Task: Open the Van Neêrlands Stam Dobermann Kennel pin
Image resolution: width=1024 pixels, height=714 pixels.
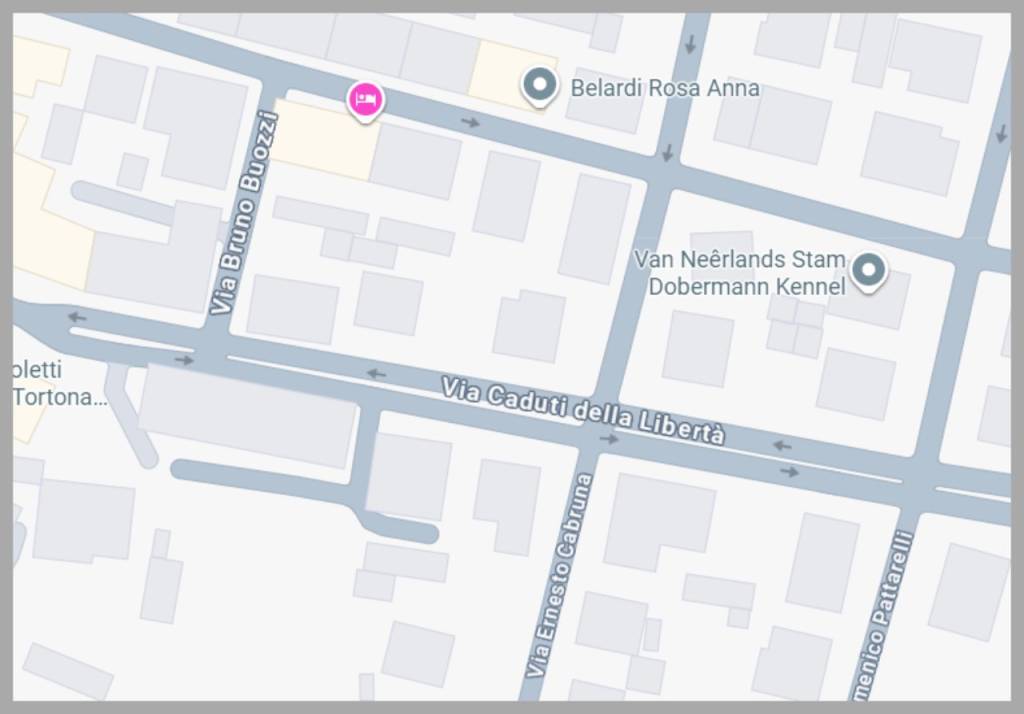Action: [868, 272]
